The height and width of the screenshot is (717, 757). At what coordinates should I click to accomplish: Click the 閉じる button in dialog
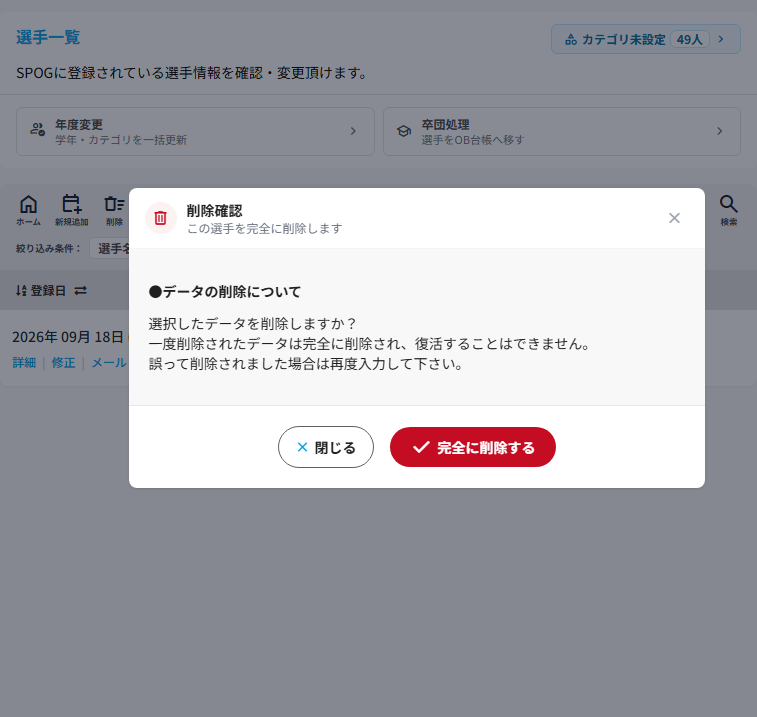pos(326,447)
